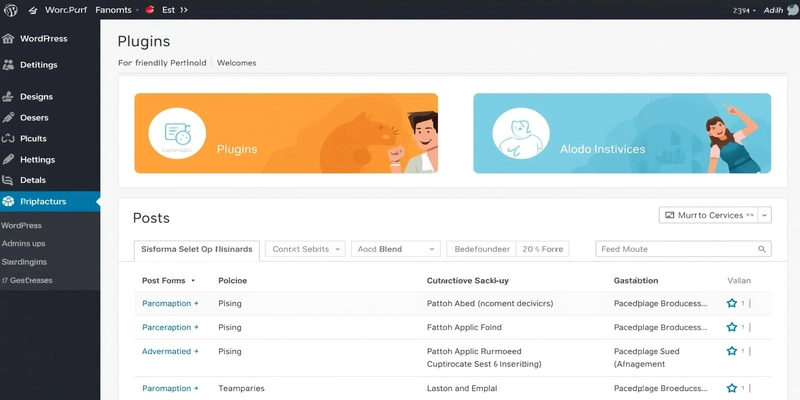Click the Polcioe column header

tap(232, 281)
